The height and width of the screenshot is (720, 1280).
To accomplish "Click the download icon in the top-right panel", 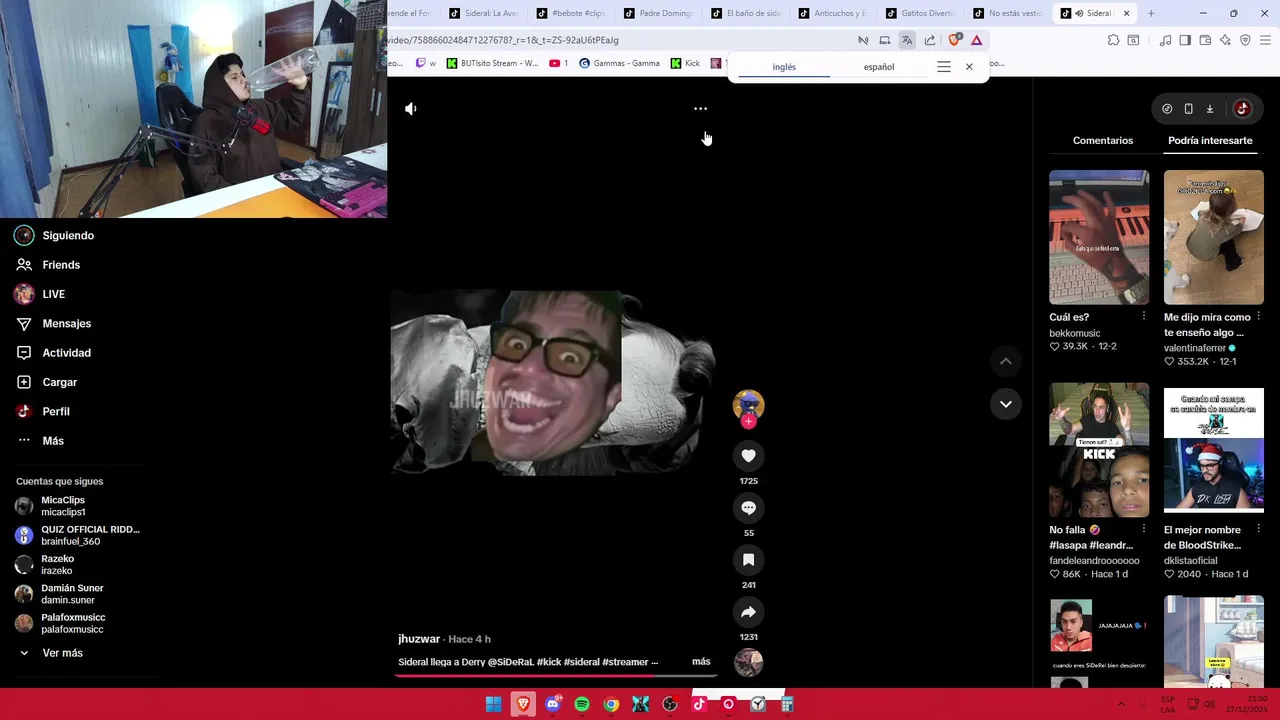I will tap(1209, 109).
